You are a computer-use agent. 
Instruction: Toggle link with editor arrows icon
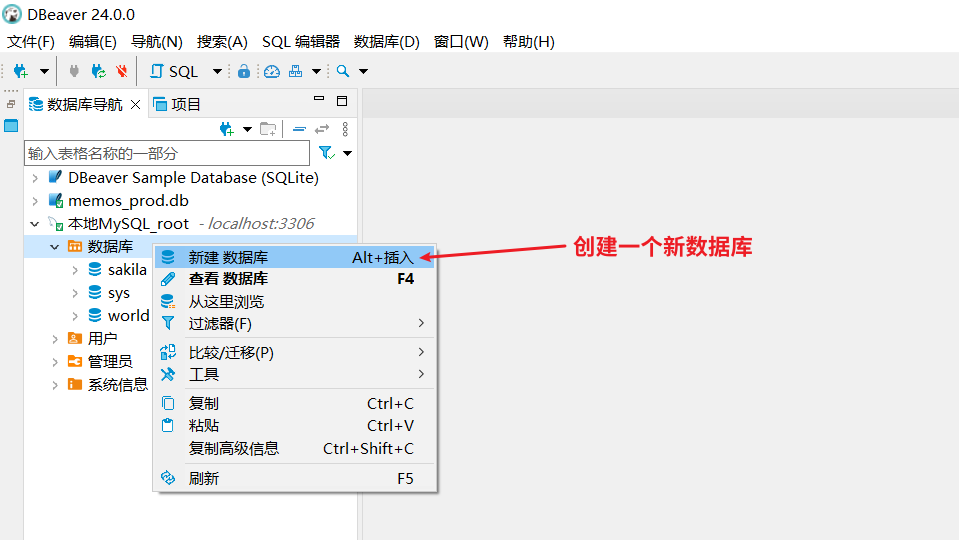(322, 129)
